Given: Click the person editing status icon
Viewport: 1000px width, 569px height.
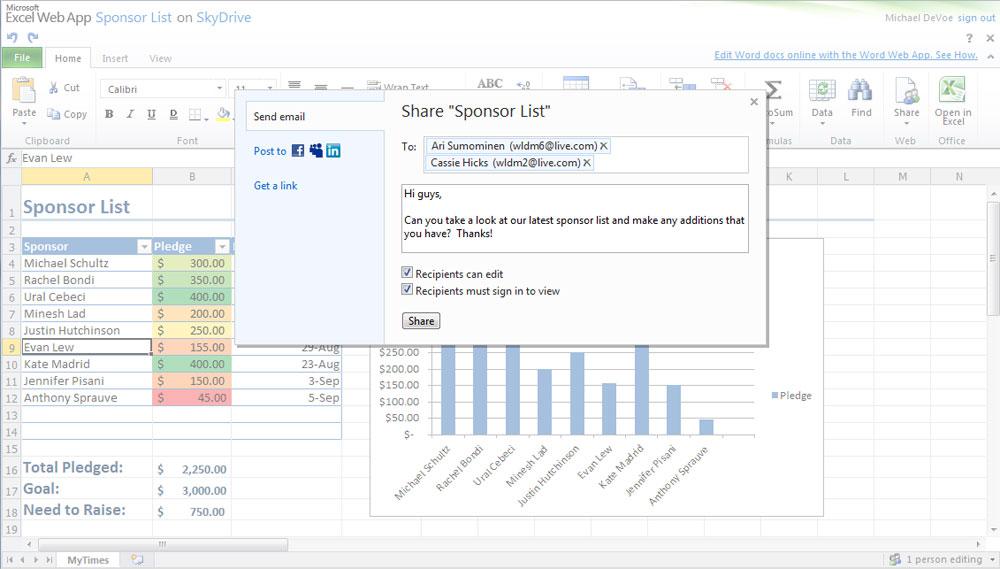Looking at the screenshot, I should [895, 559].
